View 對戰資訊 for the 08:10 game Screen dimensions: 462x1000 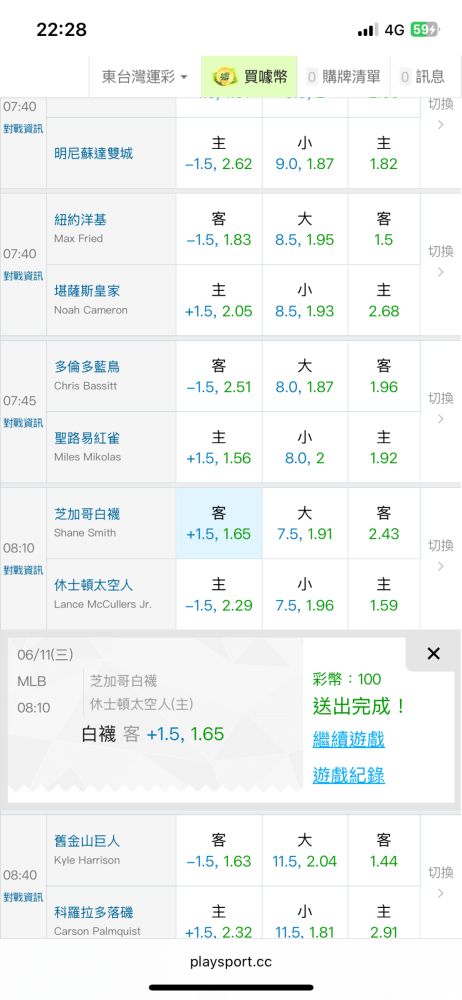tap(23, 570)
